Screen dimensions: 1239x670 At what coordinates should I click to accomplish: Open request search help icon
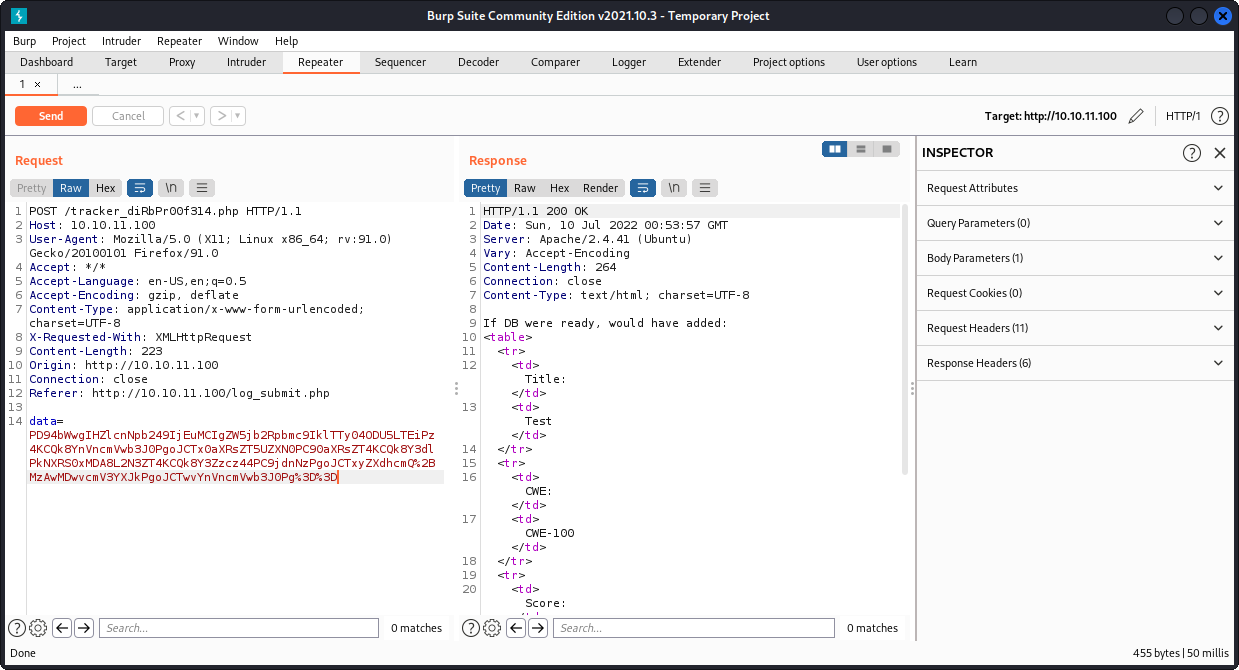point(17,628)
